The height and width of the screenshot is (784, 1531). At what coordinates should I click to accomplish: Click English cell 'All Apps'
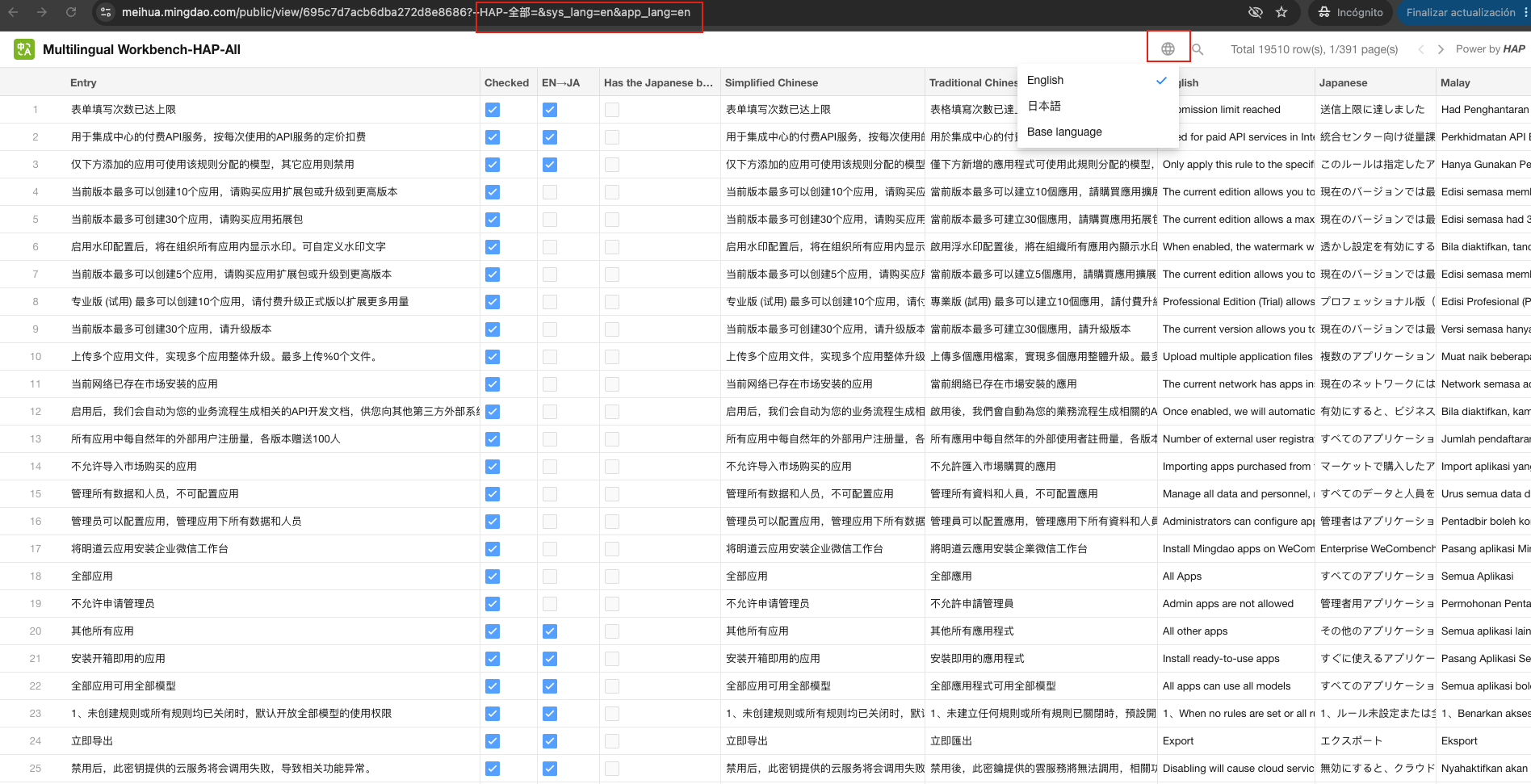[1182, 576]
